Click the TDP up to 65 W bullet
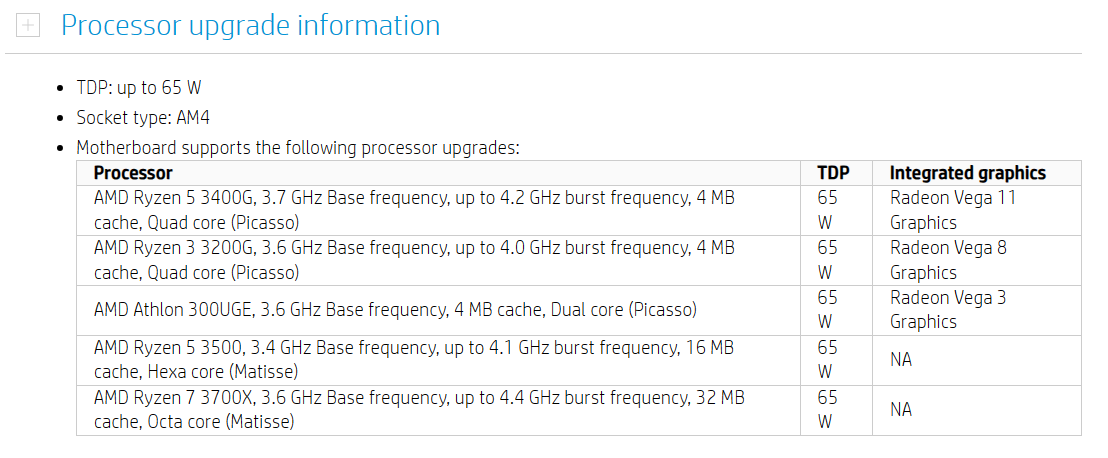 pyautogui.click(x=139, y=88)
